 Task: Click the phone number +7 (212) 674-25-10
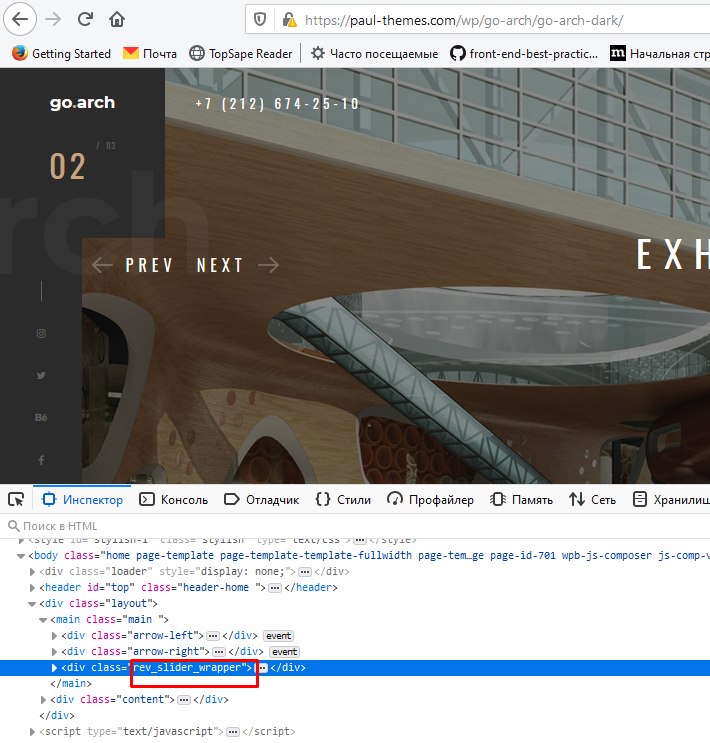pyautogui.click(x=277, y=104)
